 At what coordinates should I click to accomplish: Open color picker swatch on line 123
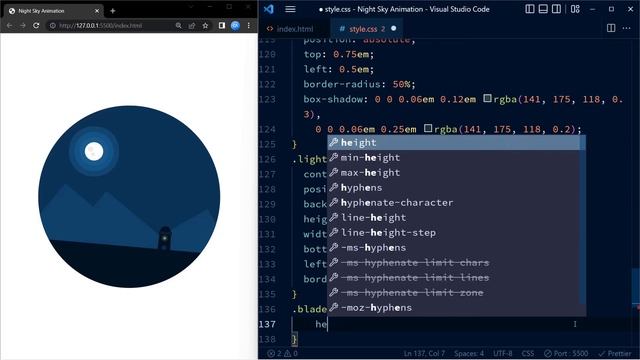click(487, 98)
